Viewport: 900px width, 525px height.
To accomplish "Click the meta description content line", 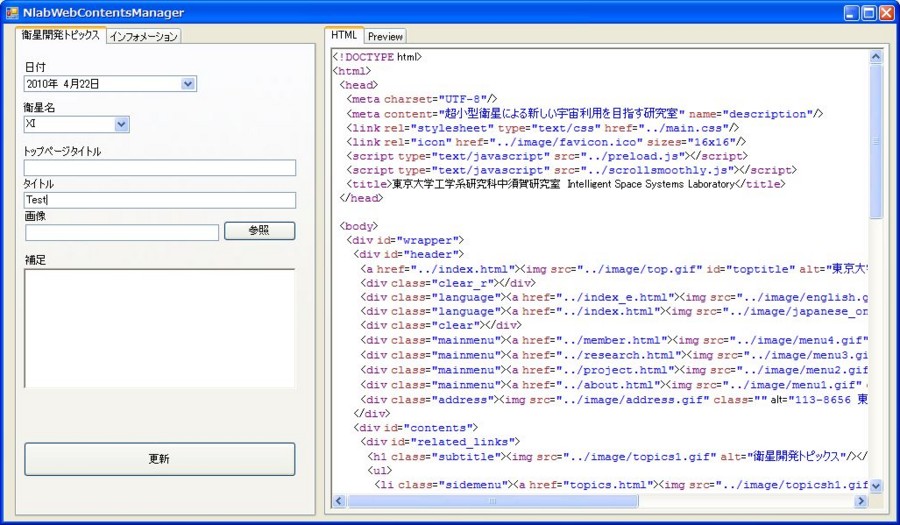I will 585,114.
